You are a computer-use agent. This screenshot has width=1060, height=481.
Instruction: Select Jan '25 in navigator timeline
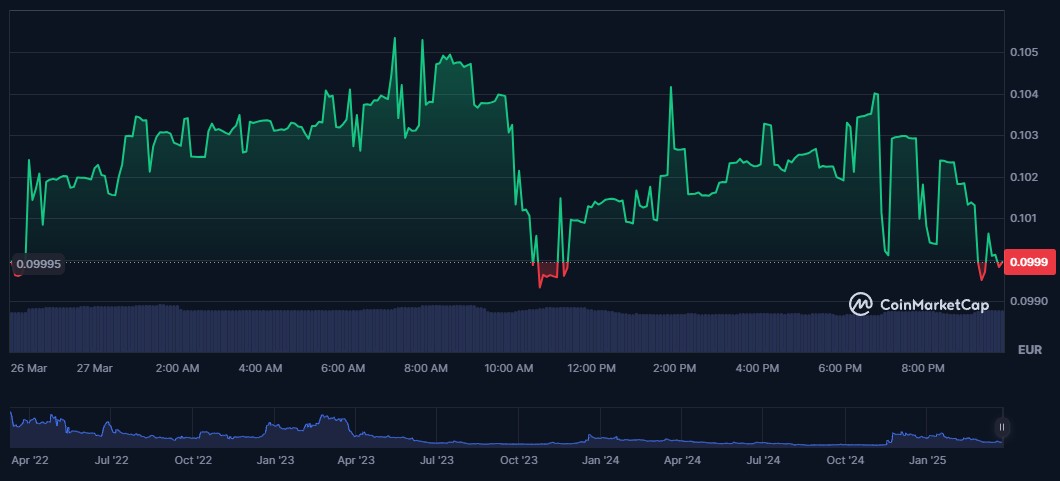[x=927, y=461]
